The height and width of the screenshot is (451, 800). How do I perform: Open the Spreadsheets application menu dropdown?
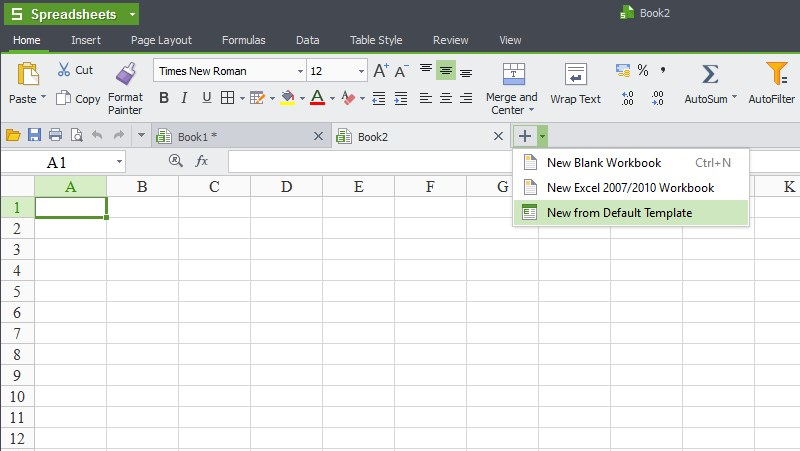[x=132, y=14]
